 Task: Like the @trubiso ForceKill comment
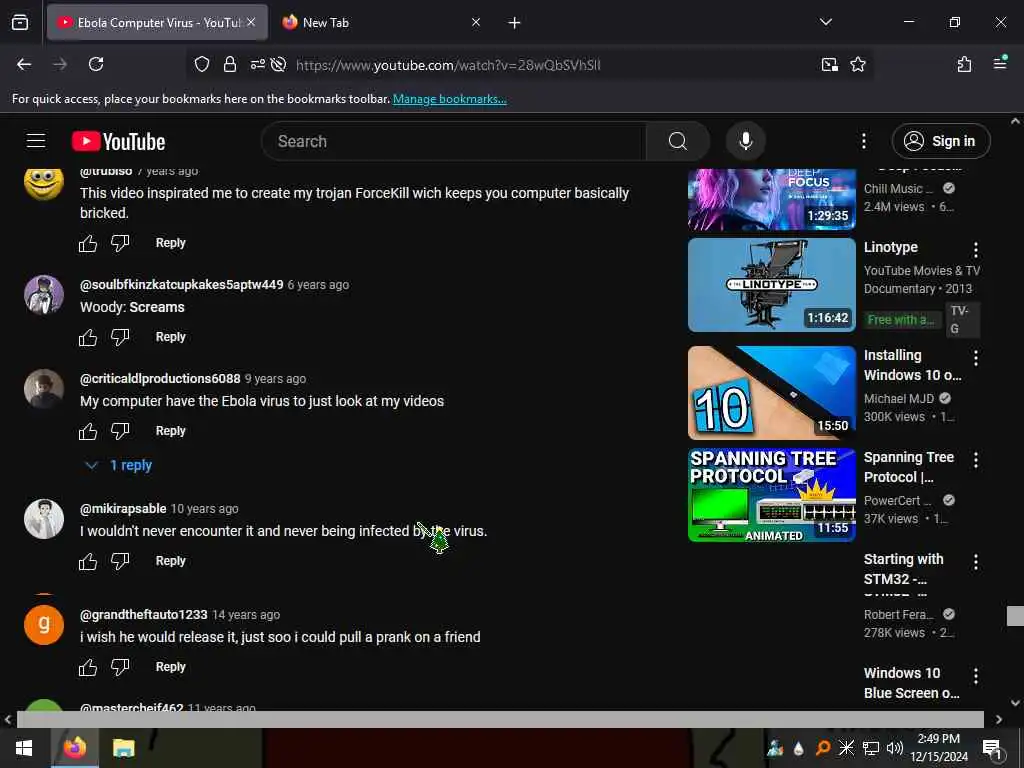point(88,244)
